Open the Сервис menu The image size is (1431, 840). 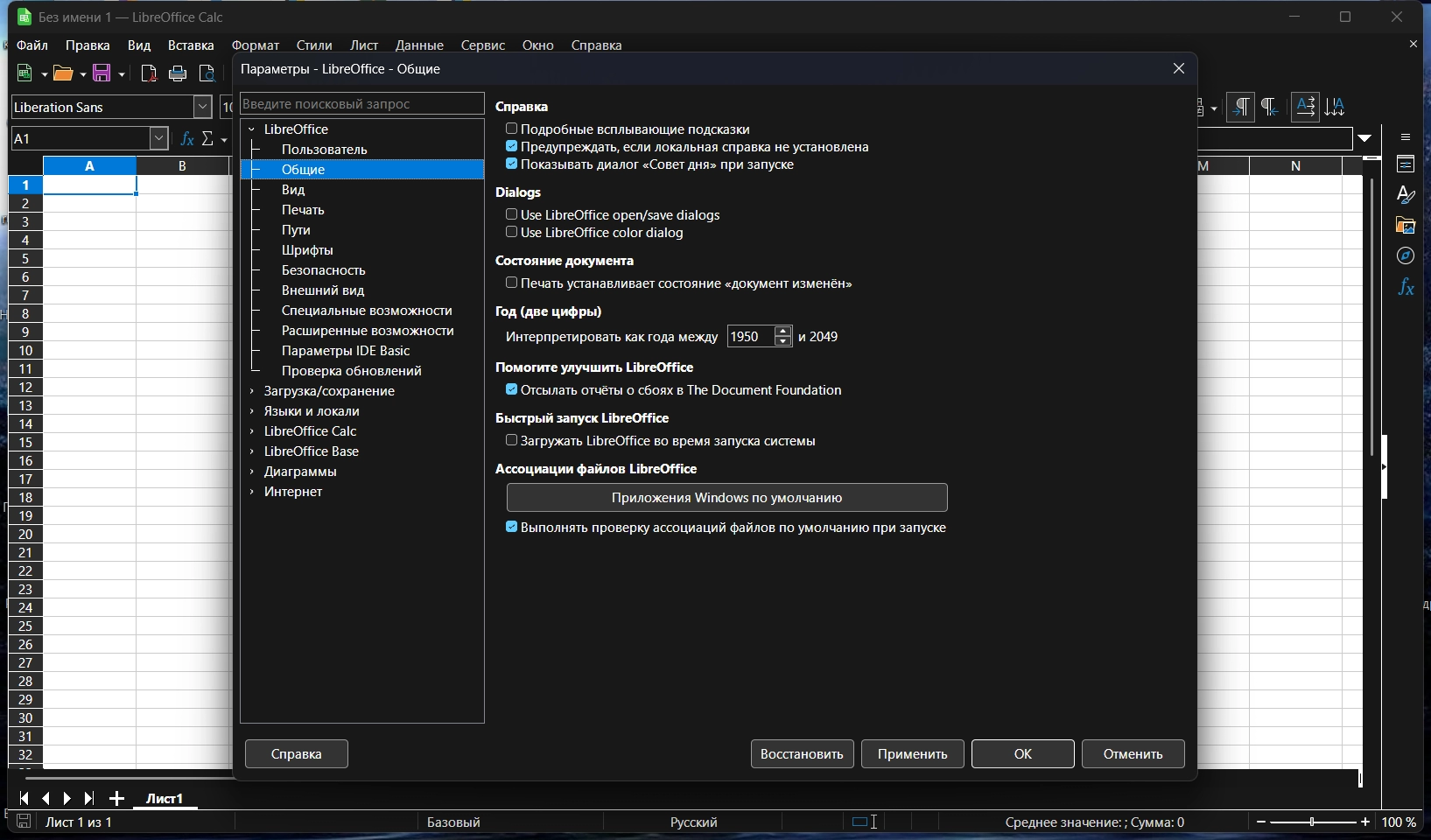click(x=482, y=45)
